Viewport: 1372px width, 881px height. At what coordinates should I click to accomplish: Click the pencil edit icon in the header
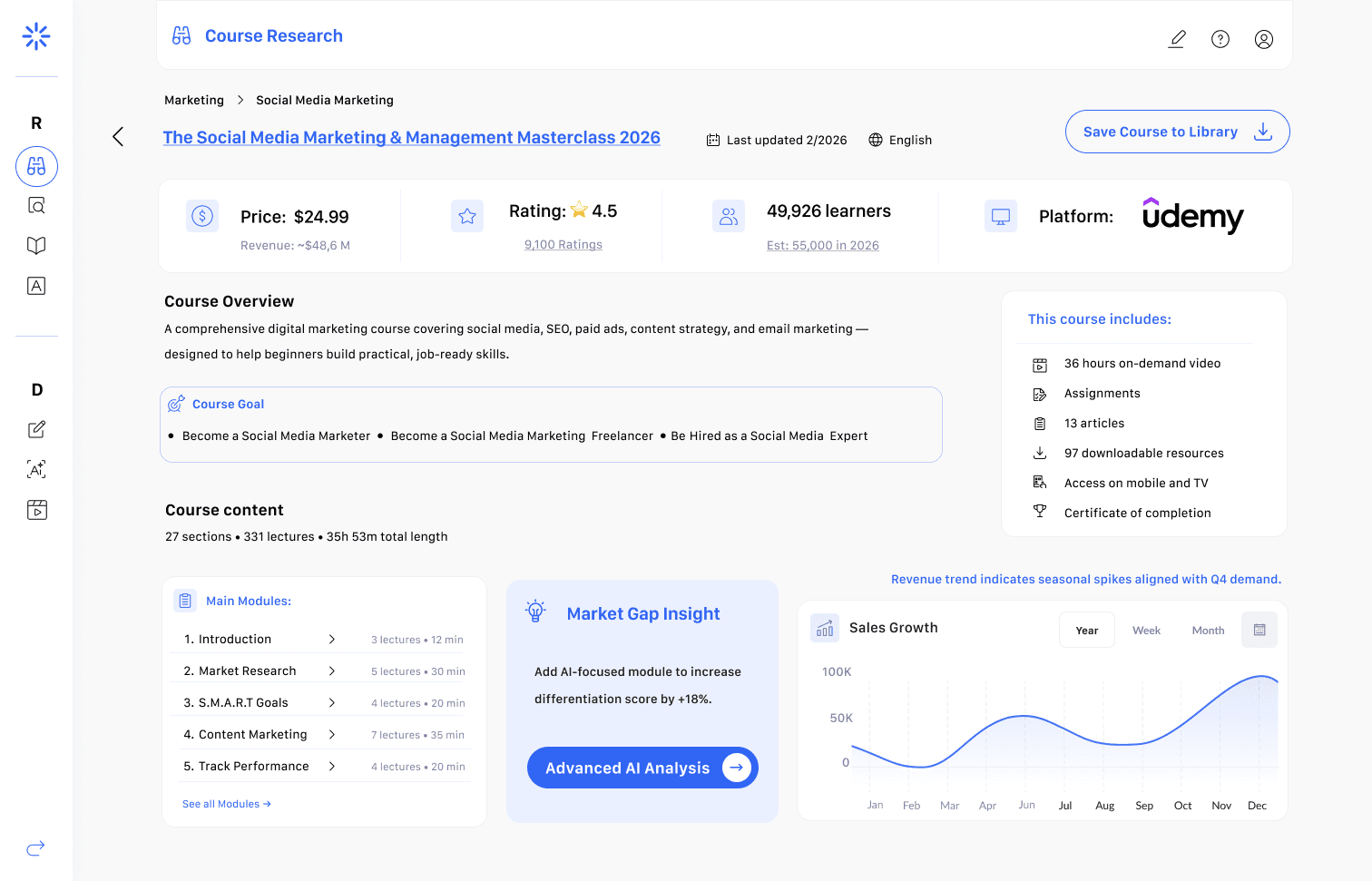pyautogui.click(x=1177, y=39)
